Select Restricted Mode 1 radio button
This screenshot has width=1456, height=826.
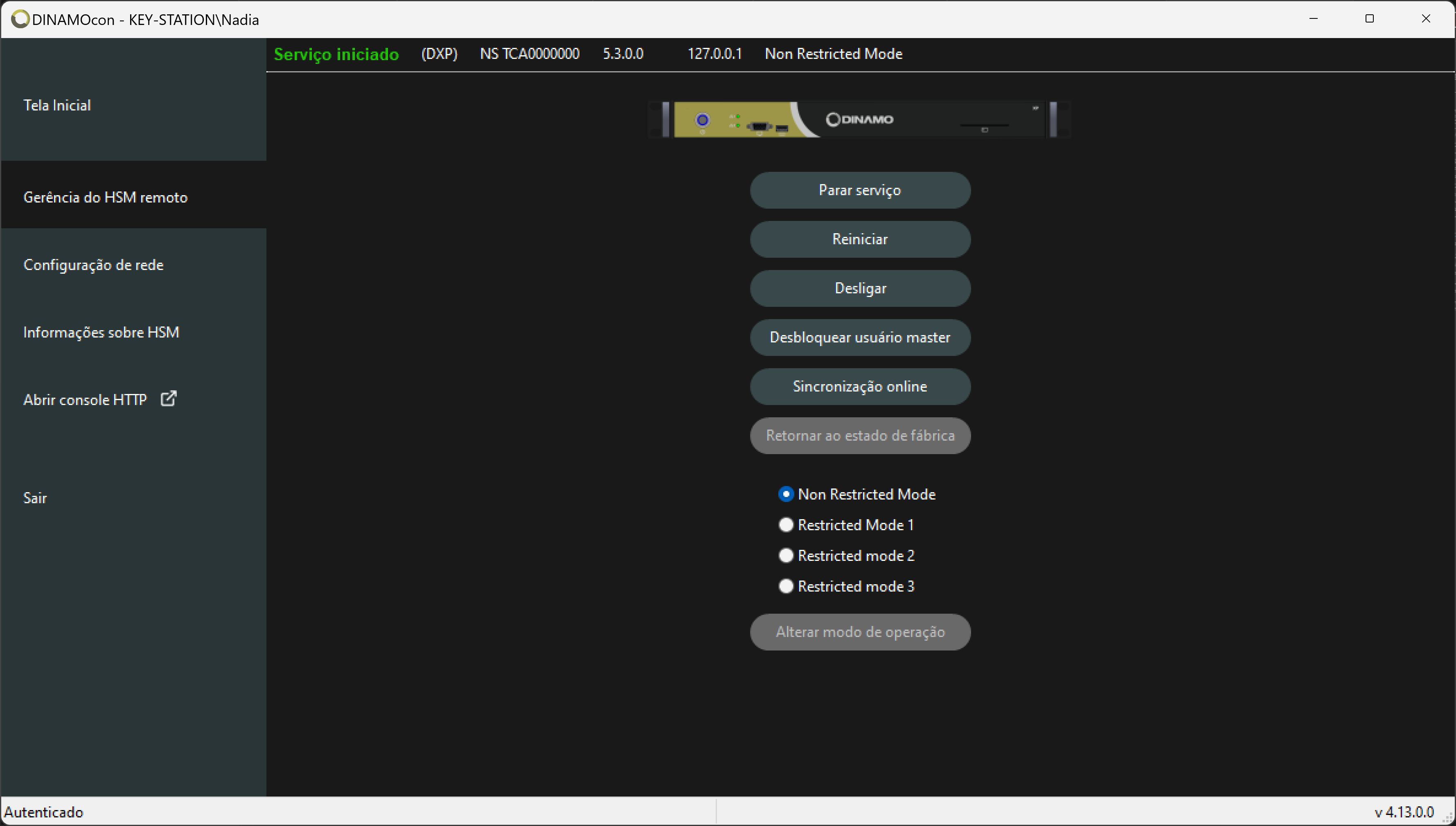786,525
